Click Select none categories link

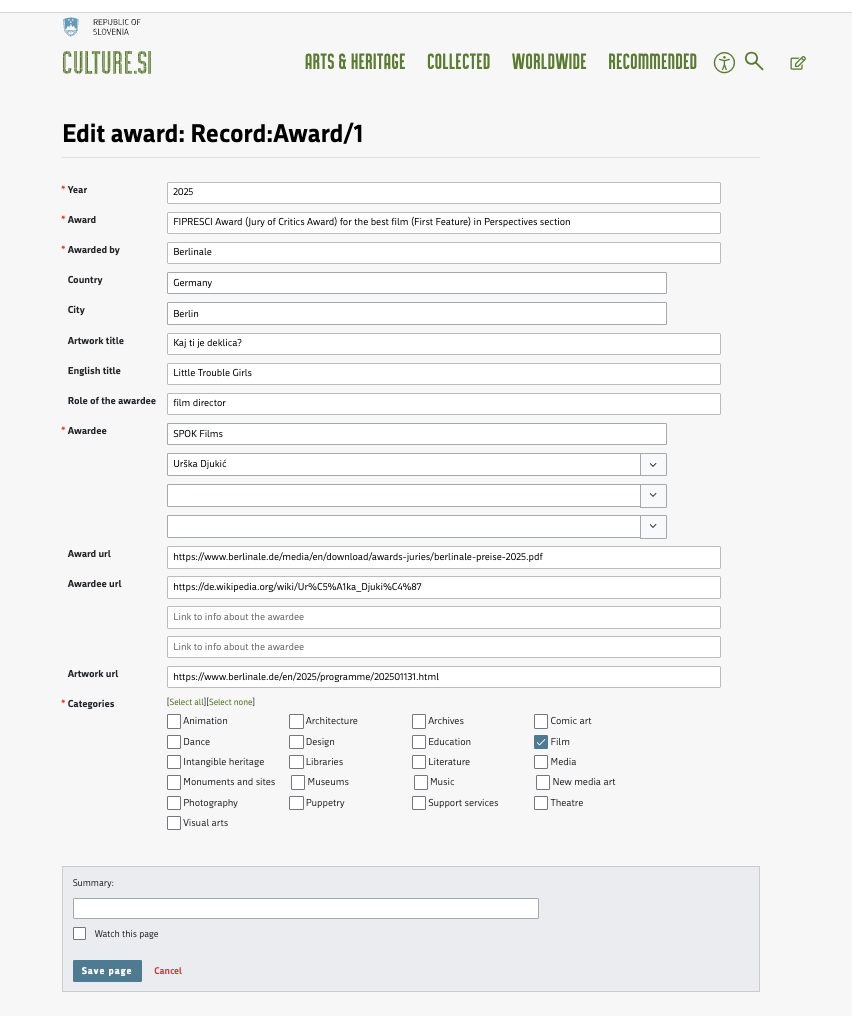point(231,702)
